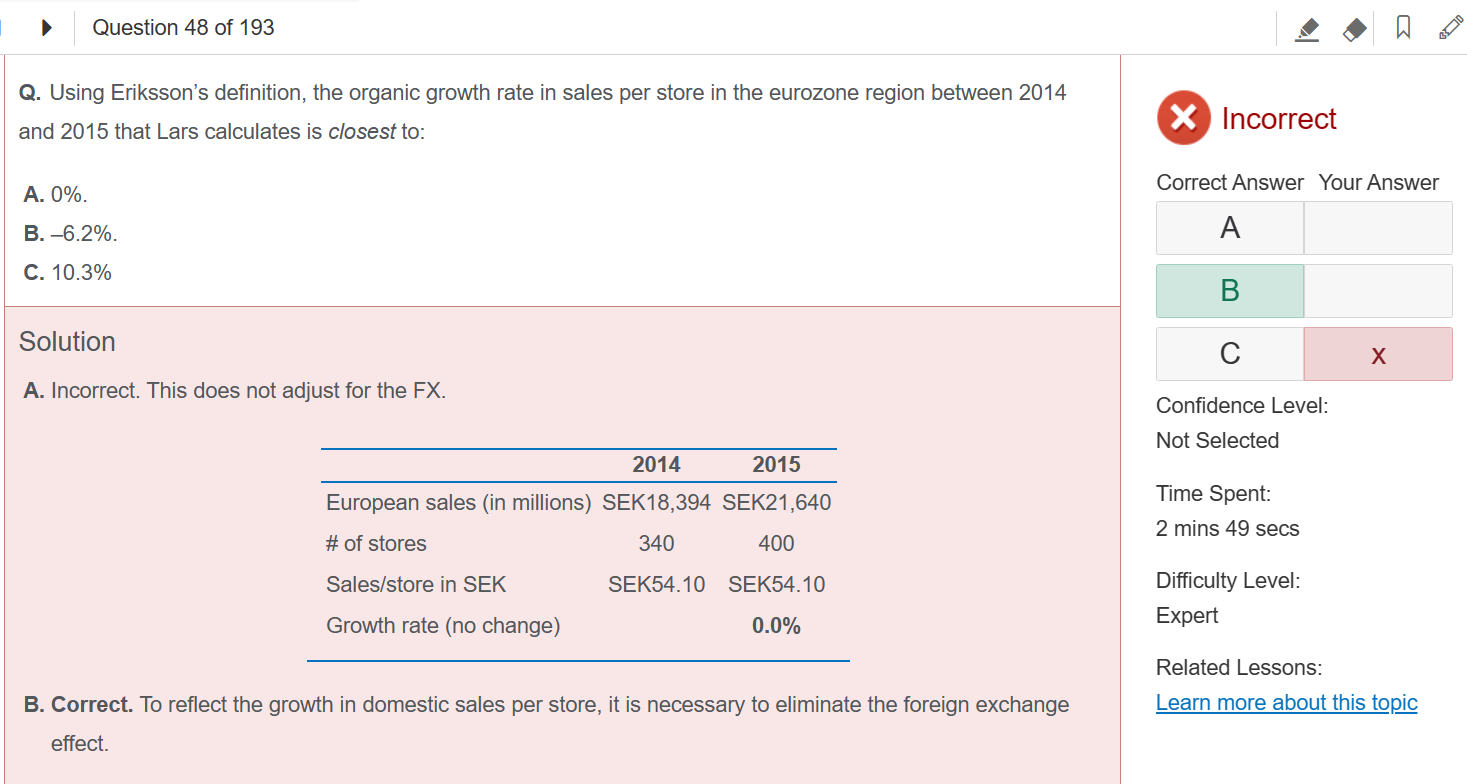Click the Question 48 of 193 label
The image size is (1467, 784).
pyautogui.click(x=183, y=28)
